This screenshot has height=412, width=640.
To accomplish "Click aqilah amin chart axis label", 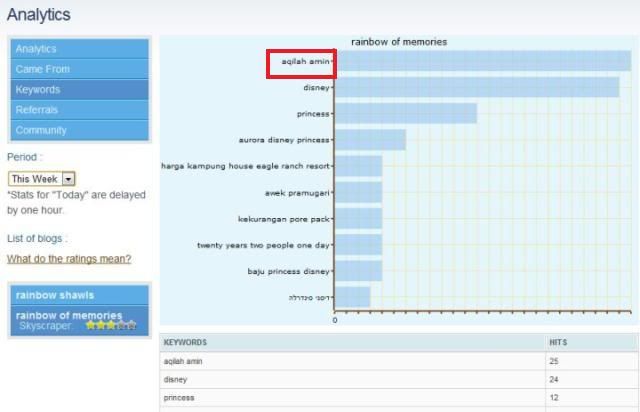I will tap(302, 62).
